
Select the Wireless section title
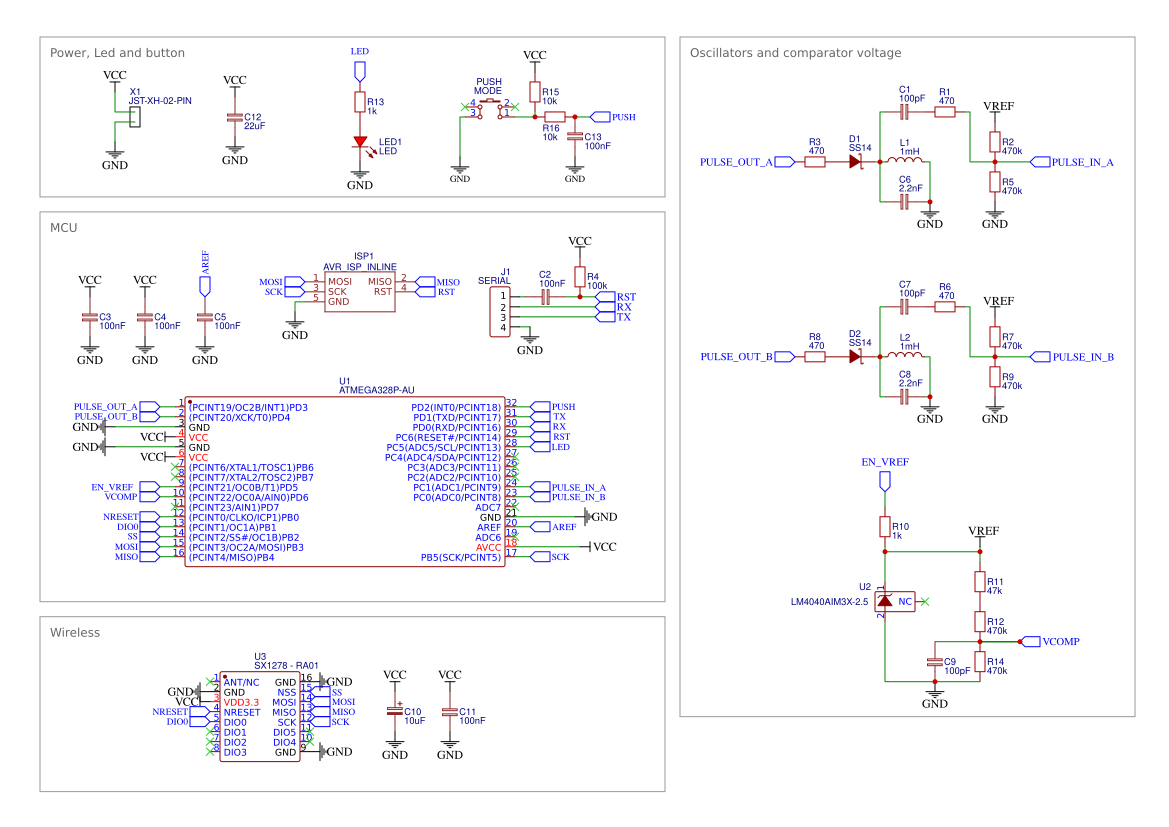(74, 632)
